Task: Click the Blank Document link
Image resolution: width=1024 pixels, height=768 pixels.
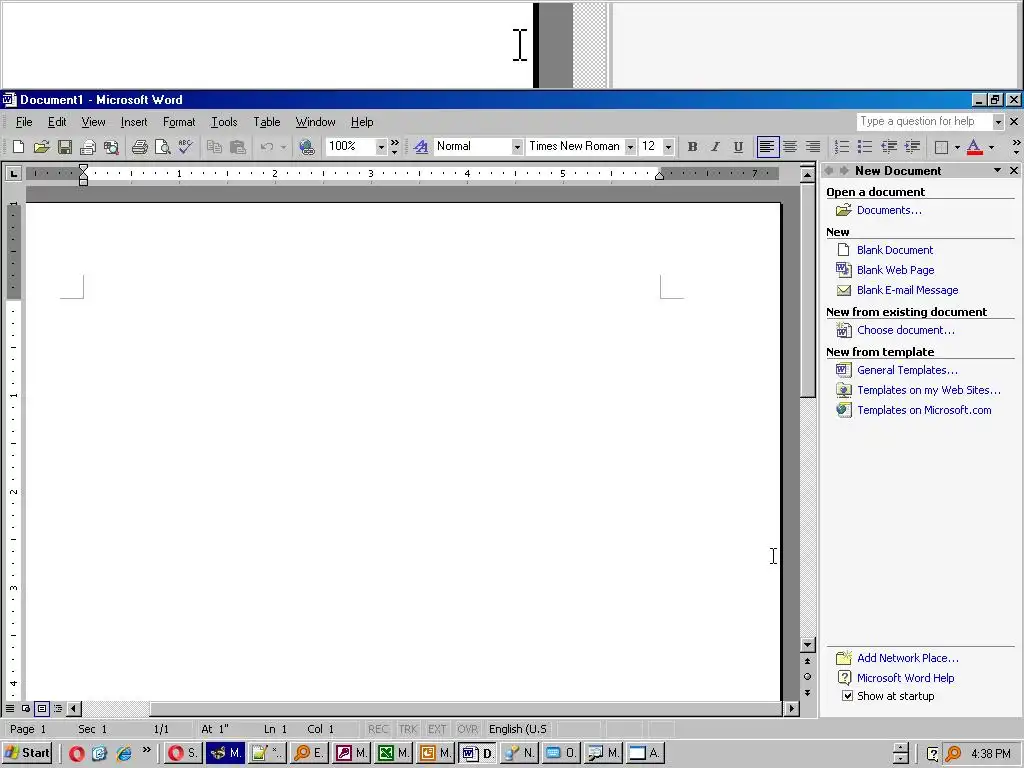Action: (x=895, y=250)
